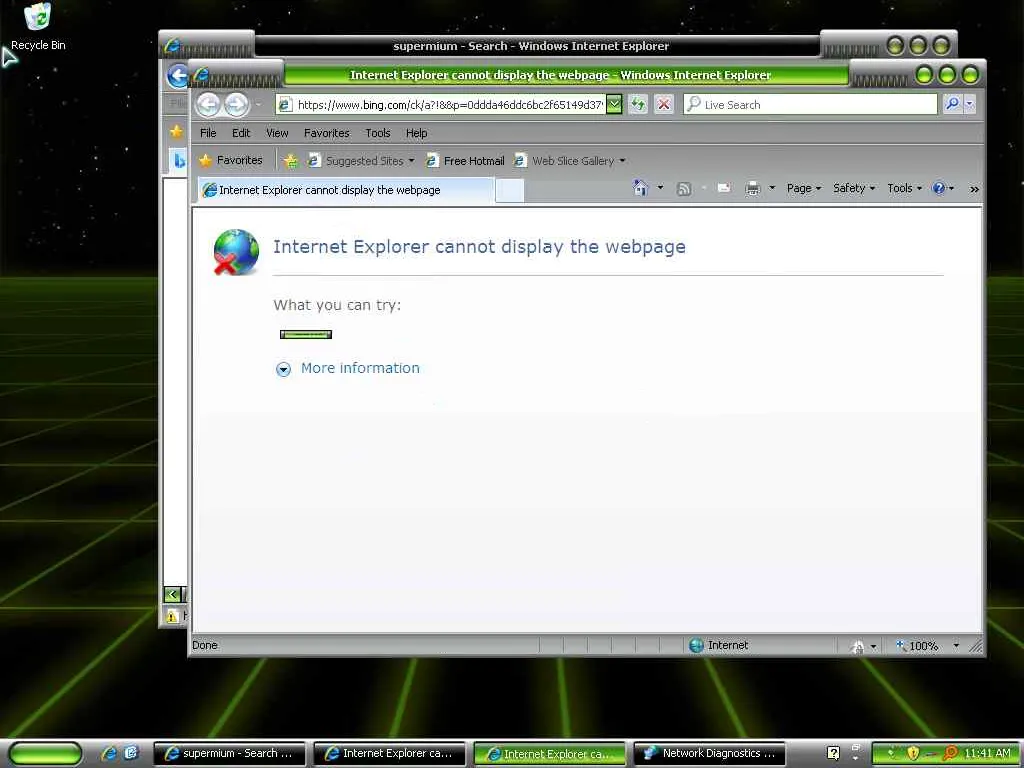Click the Internet security zone indicator
Viewport: 1024px width, 768px height.
718,645
